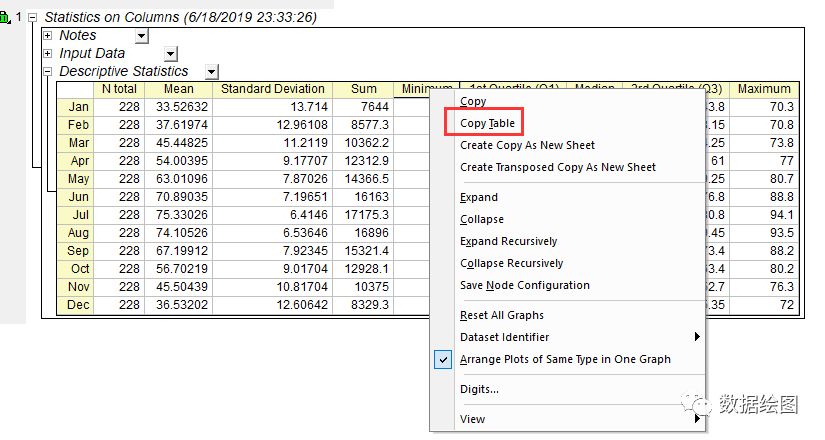
Task: Expand the Input Data section
Action: tap(47, 54)
